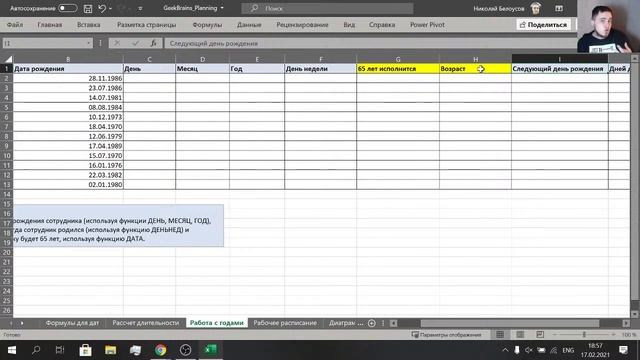Switch to the Рассчет длительности sheet

tap(146, 323)
